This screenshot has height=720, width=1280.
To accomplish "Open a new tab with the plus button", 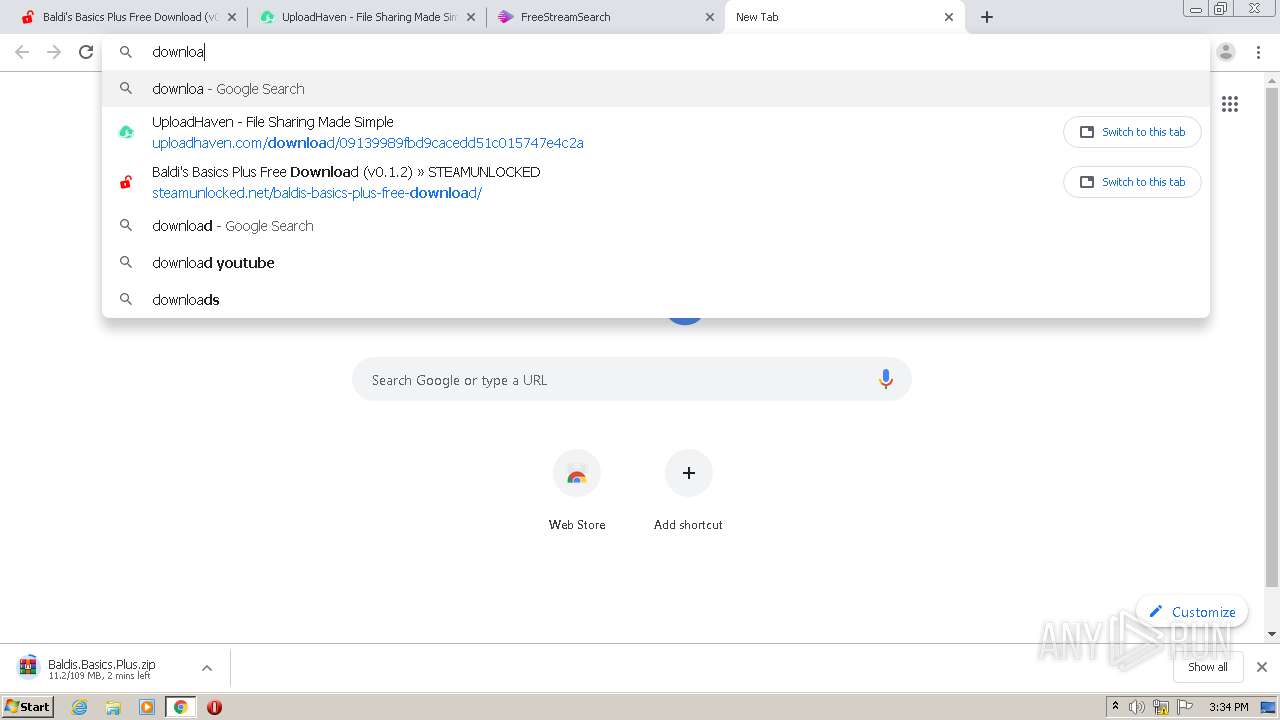I will point(987,17).
